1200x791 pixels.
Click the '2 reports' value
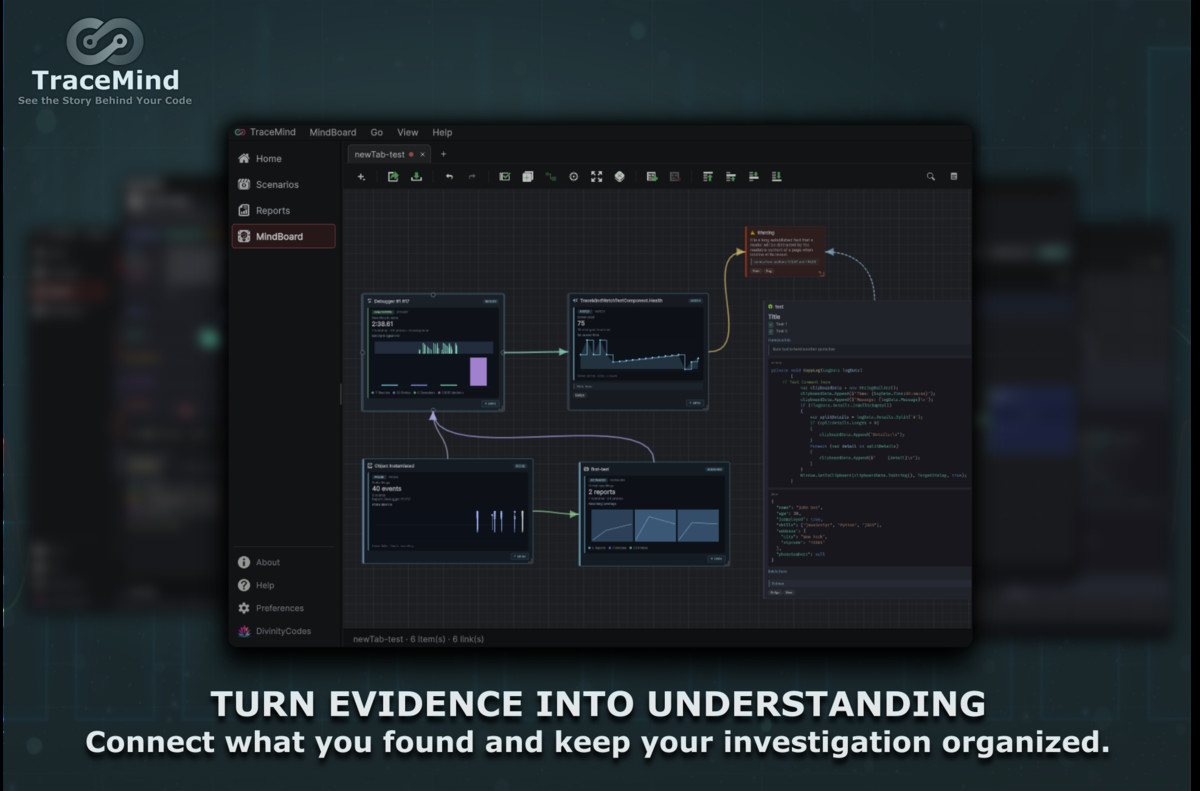tap(603, 492)
